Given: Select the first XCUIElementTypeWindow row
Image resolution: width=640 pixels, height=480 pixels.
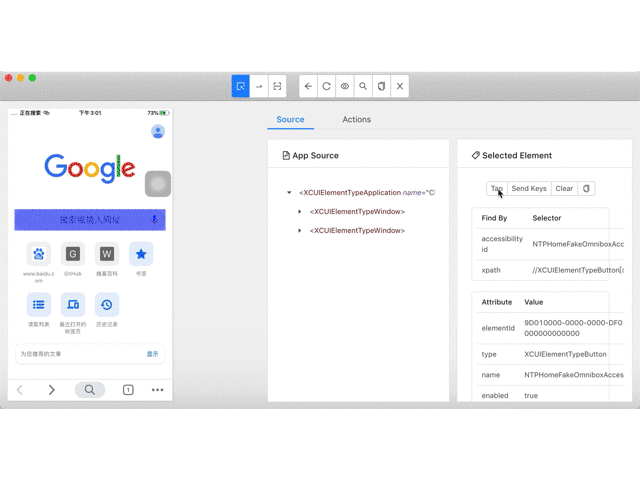Looking at the screenshot, I should point(357,211).
